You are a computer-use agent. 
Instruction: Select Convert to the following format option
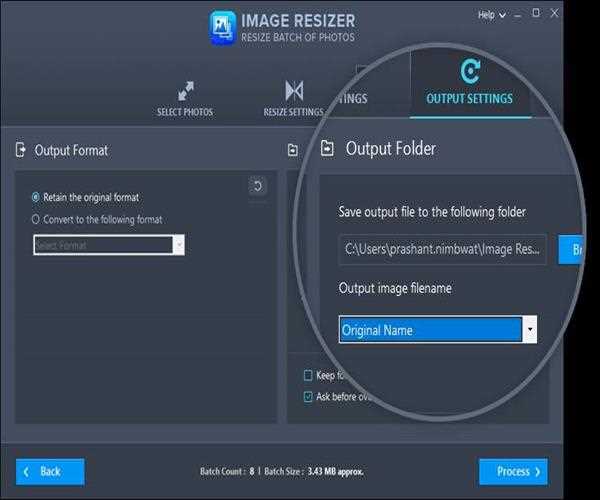[36, 219]
